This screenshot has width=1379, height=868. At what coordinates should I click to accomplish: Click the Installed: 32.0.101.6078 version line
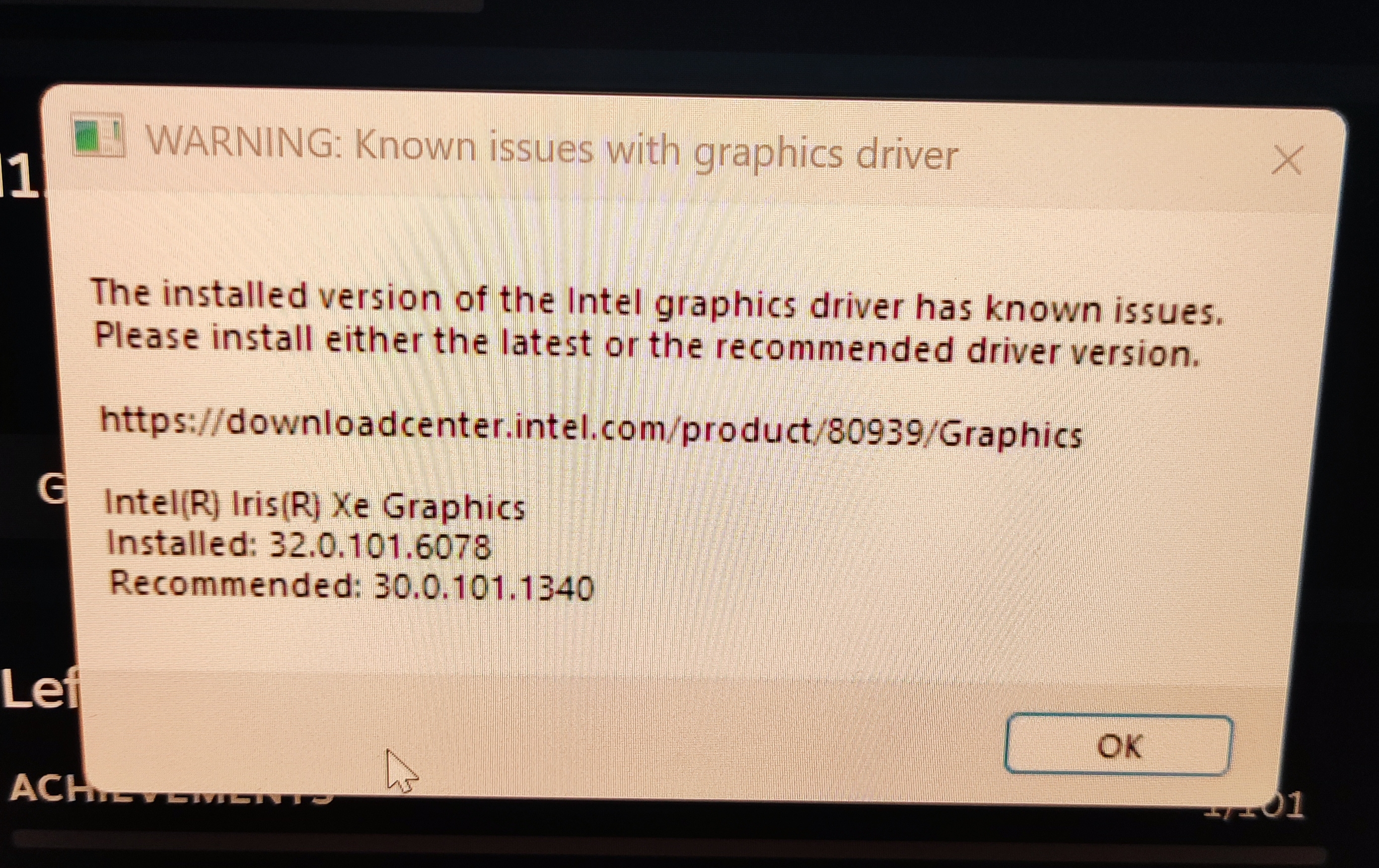point(299,544)
